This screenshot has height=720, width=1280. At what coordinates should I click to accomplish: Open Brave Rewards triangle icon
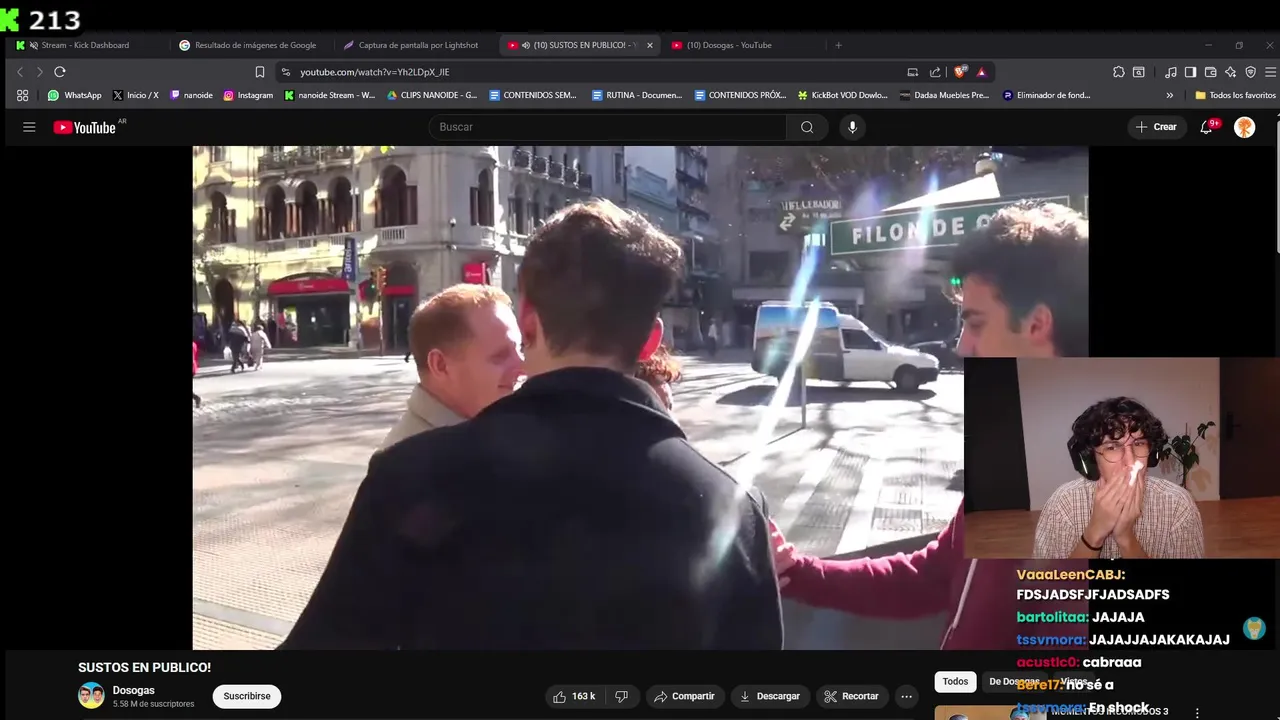(x=981, y=72)
